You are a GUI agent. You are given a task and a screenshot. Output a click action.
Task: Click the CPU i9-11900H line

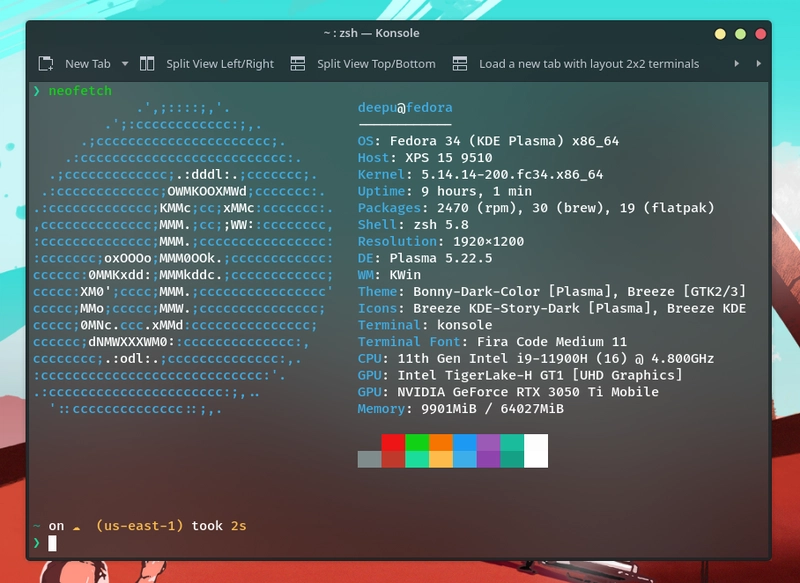click(x=536, y=359)
